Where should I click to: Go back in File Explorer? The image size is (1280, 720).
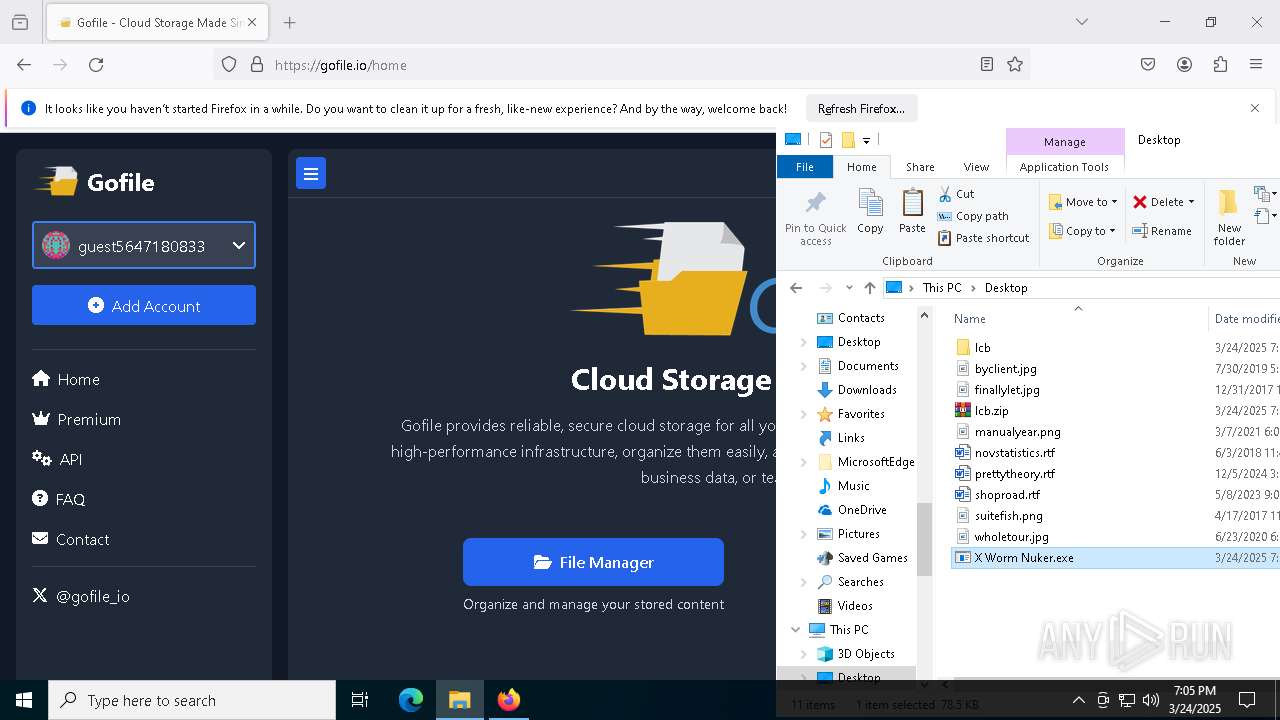(x=796, y=288)
